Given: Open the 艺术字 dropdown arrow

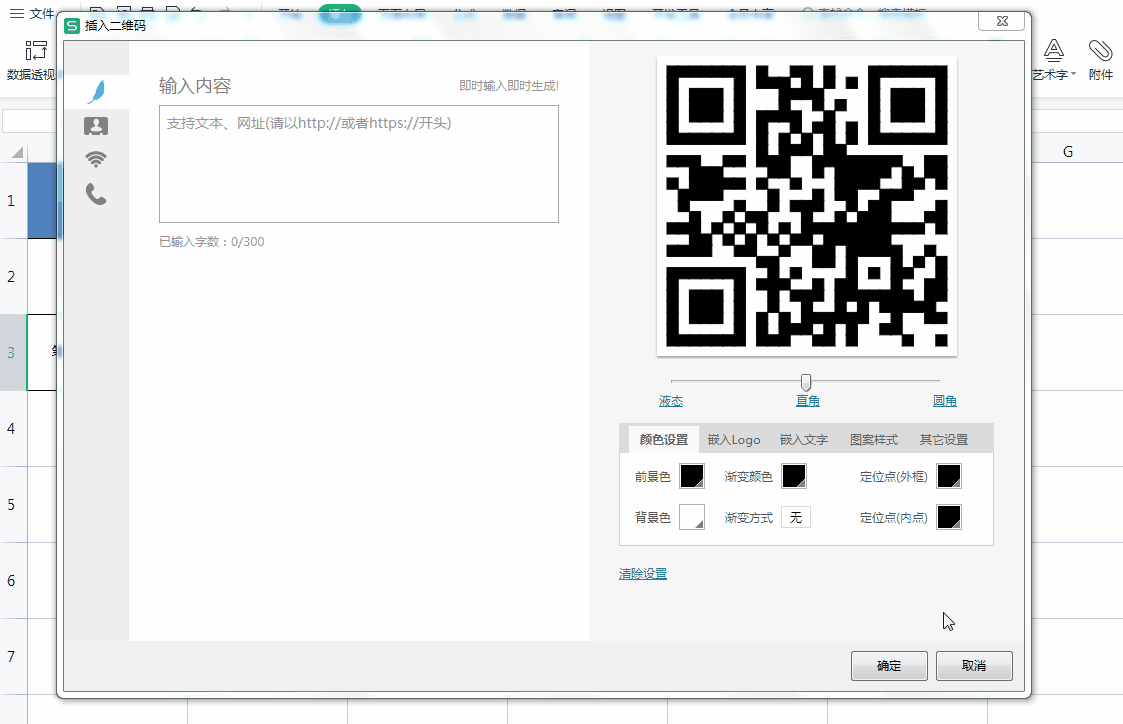Looking at the screenshot, I should [x=1073, y=74].
